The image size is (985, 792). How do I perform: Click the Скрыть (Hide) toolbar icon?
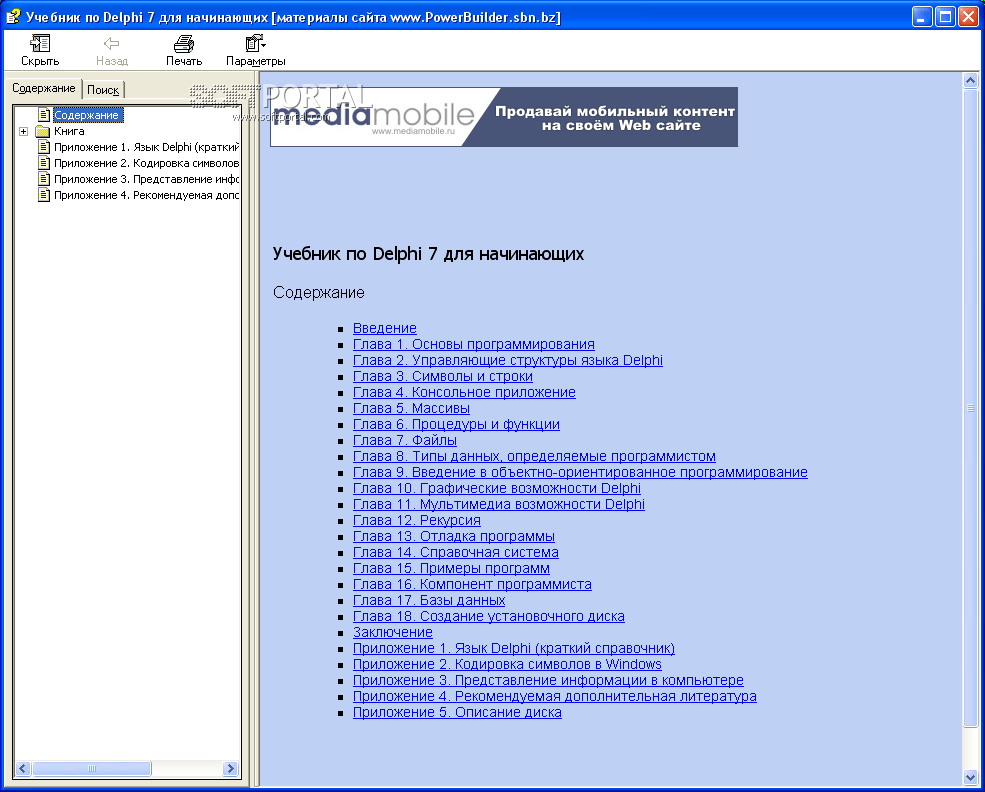pyautogui.click(x=40, y=43)
